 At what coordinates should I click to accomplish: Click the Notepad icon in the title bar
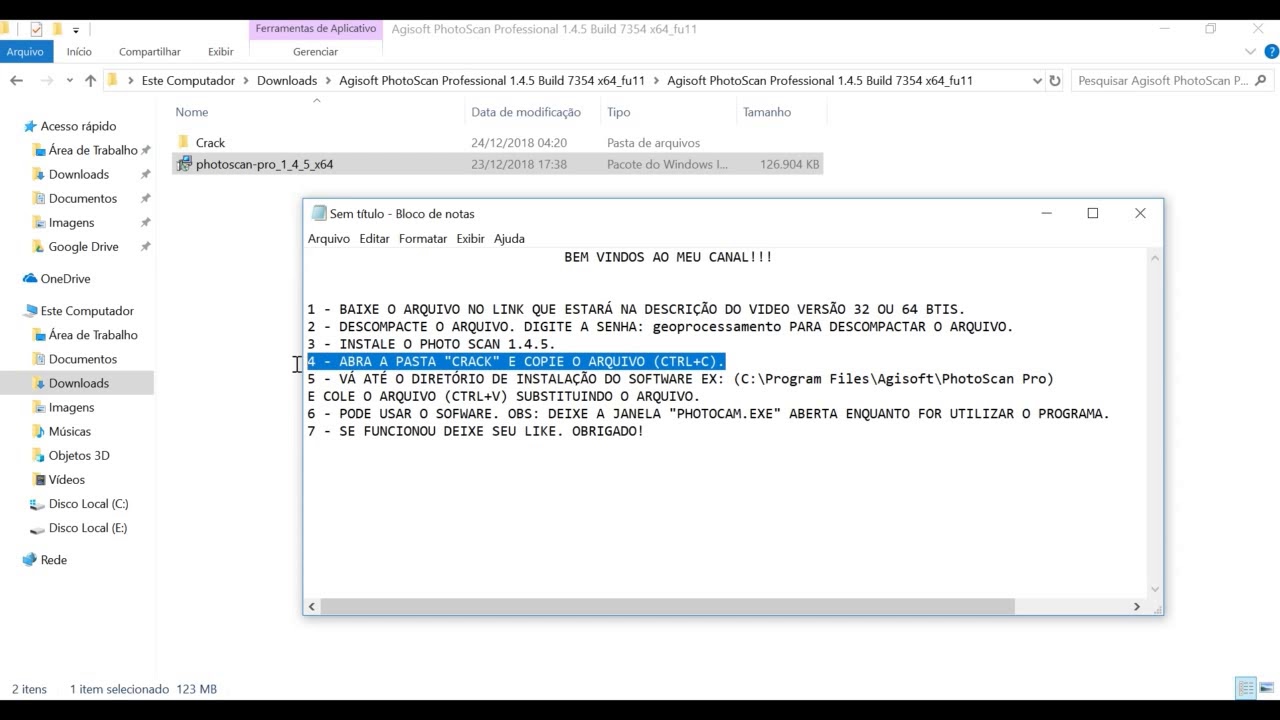coord(318,213)
